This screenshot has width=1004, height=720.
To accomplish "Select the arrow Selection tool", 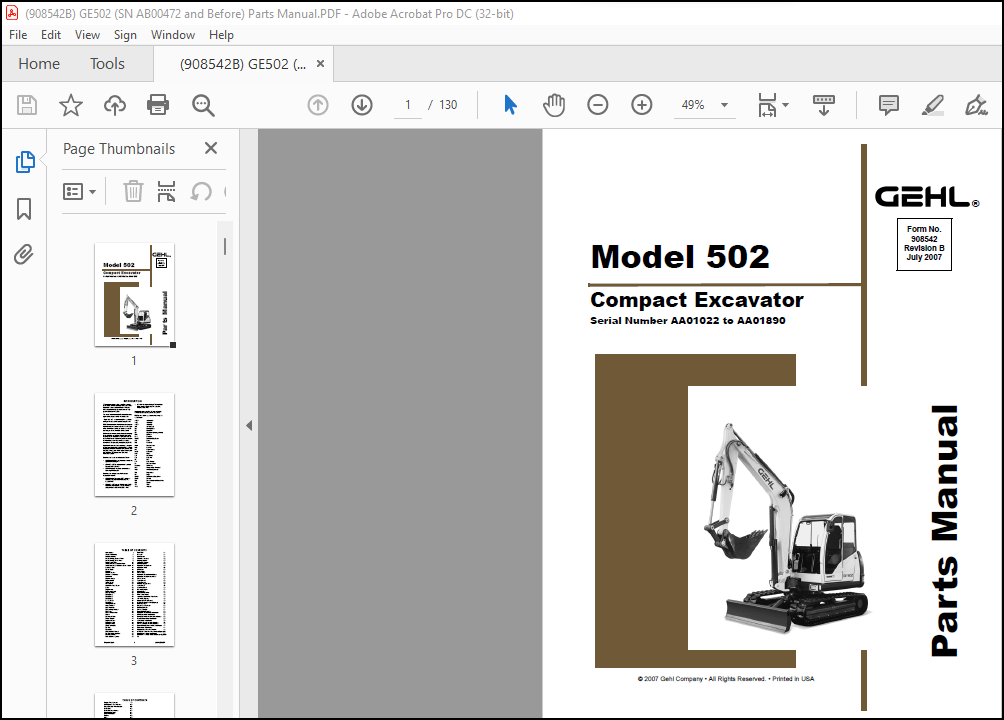I will (x=510, y=104).
